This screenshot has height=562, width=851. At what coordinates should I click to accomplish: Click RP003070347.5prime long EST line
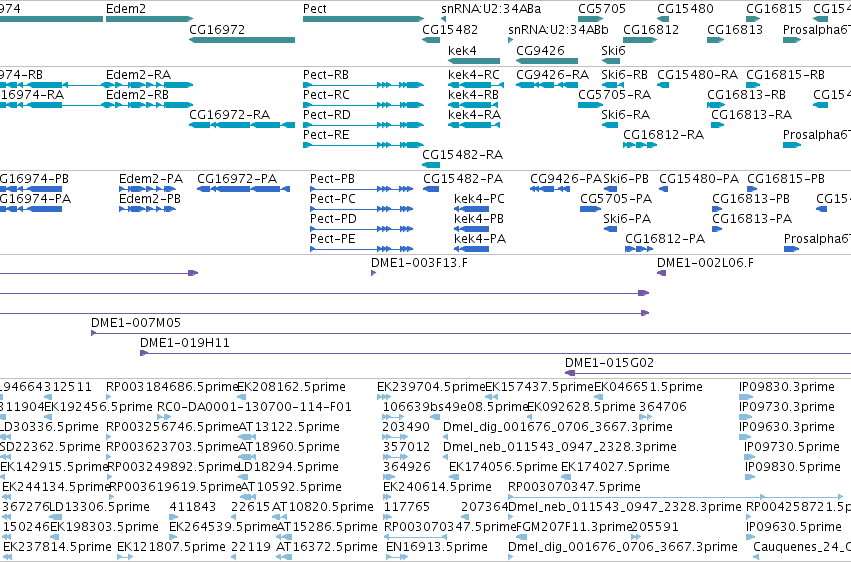[x=675, y=497]
